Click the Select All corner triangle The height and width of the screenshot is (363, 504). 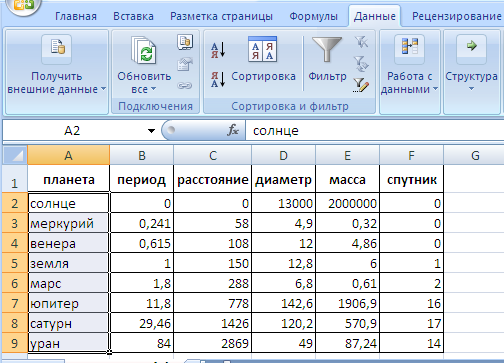coord(15,155)
